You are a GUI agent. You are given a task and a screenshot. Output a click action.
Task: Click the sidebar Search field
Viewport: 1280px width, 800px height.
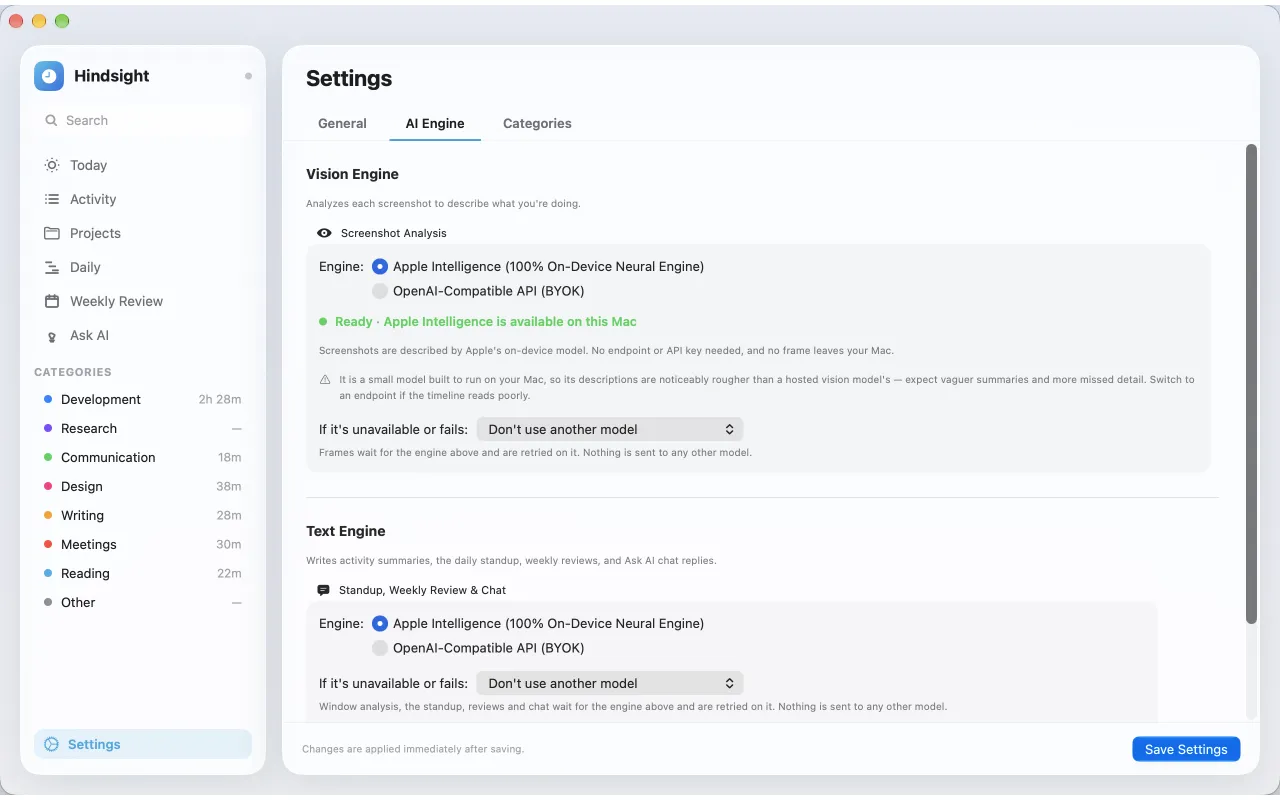tap(143, 120)
